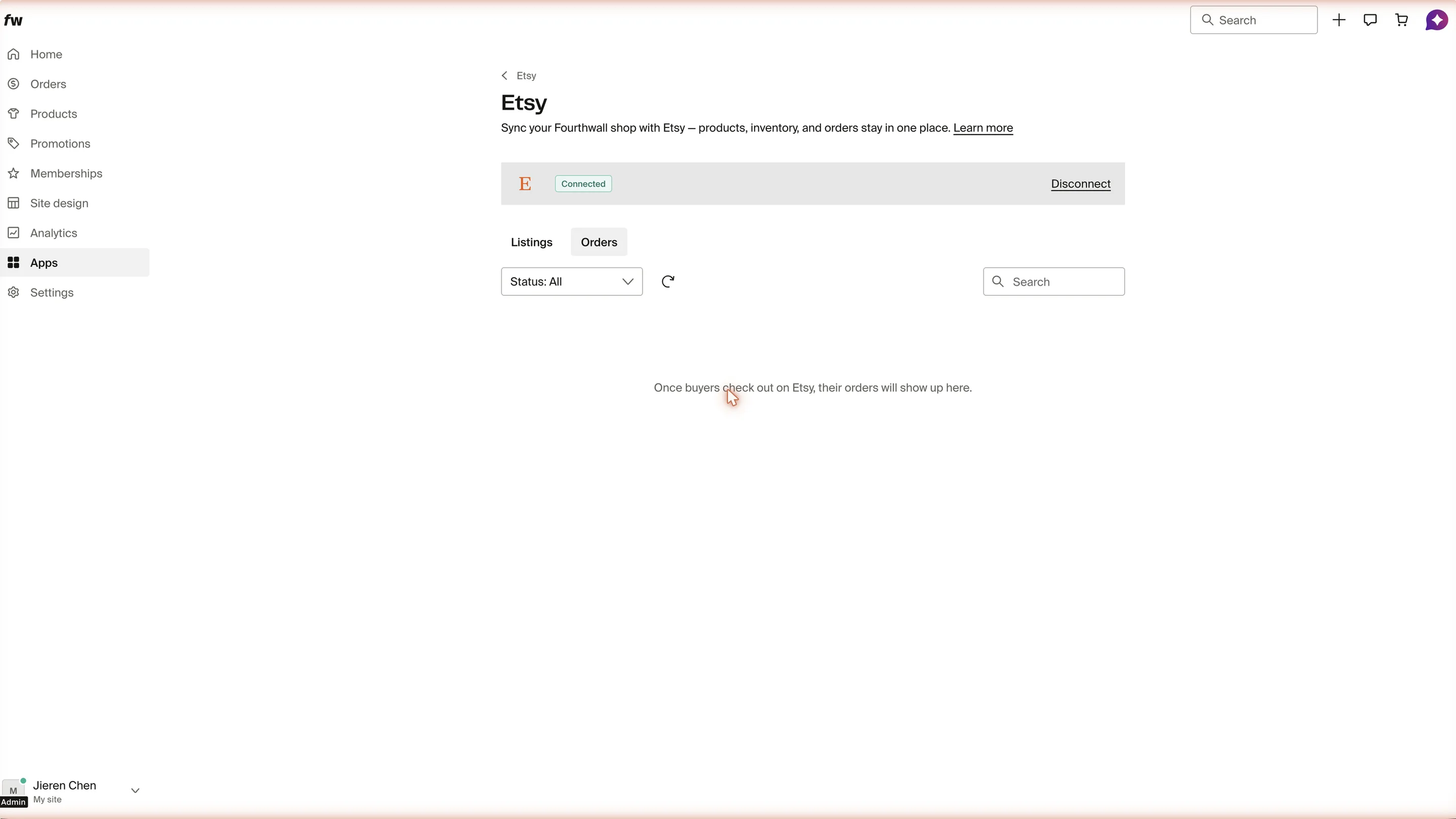The width and height of the screenshot is (1456, 819).
Task: Expand the Jieren Chen account menu
Action: [x=135, y=791]
